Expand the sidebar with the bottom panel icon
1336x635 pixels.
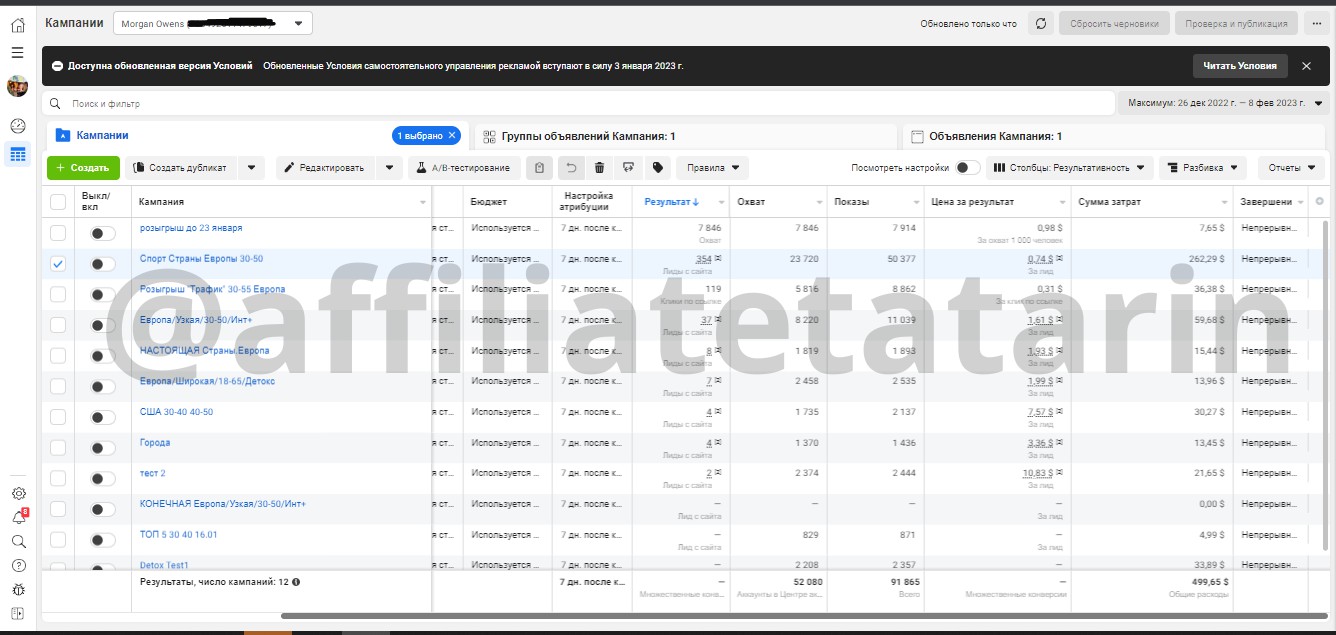click(18, 613)
